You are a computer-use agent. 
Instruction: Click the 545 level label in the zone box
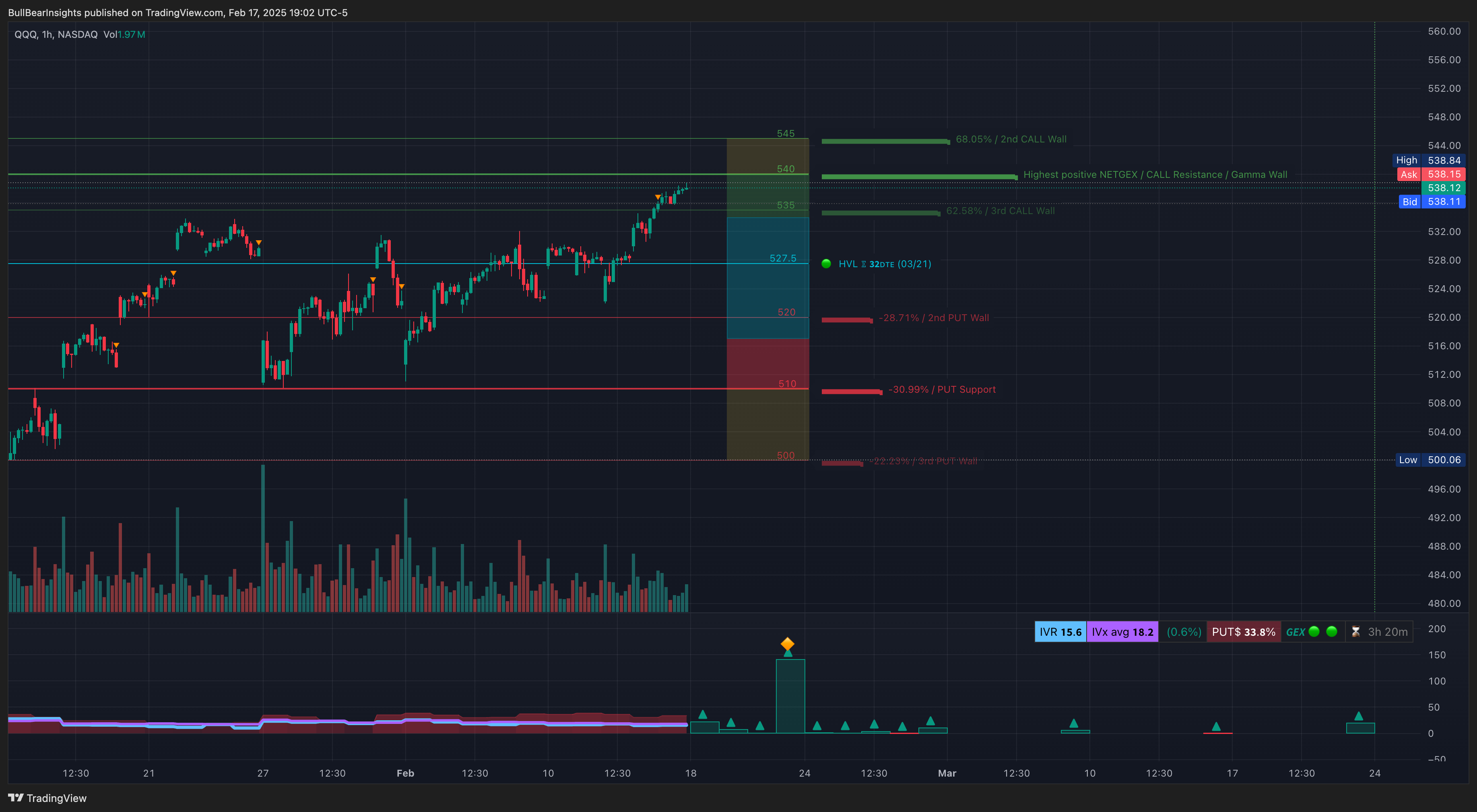(x=786, y=133)
